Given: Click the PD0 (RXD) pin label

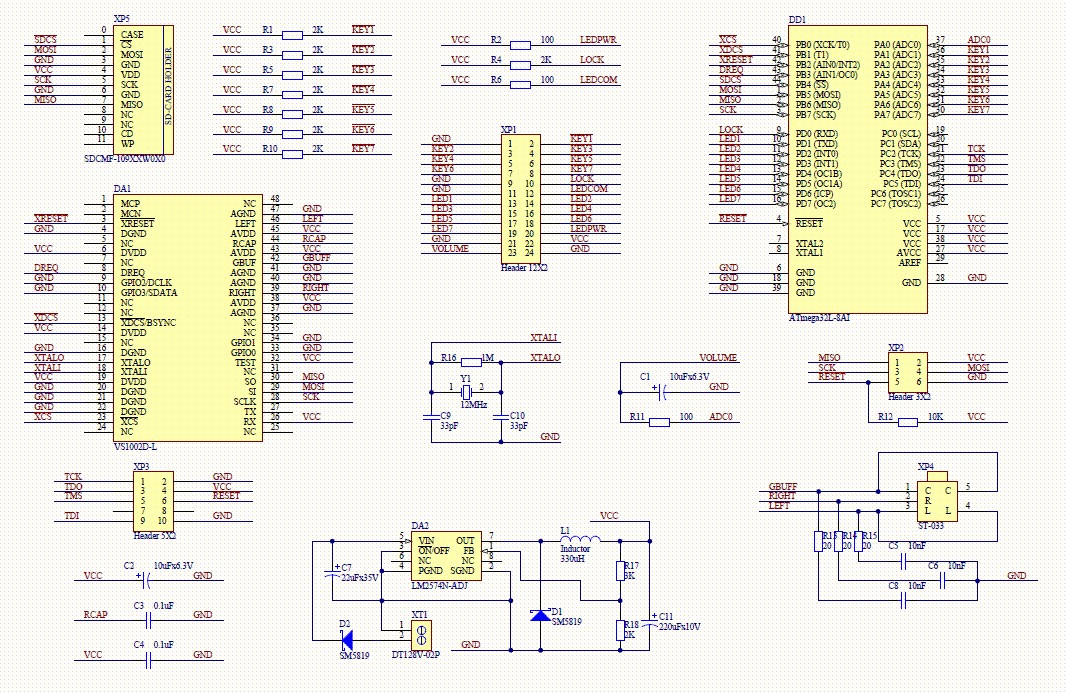Looking at the screenshot, I should [x=816, y=134].
